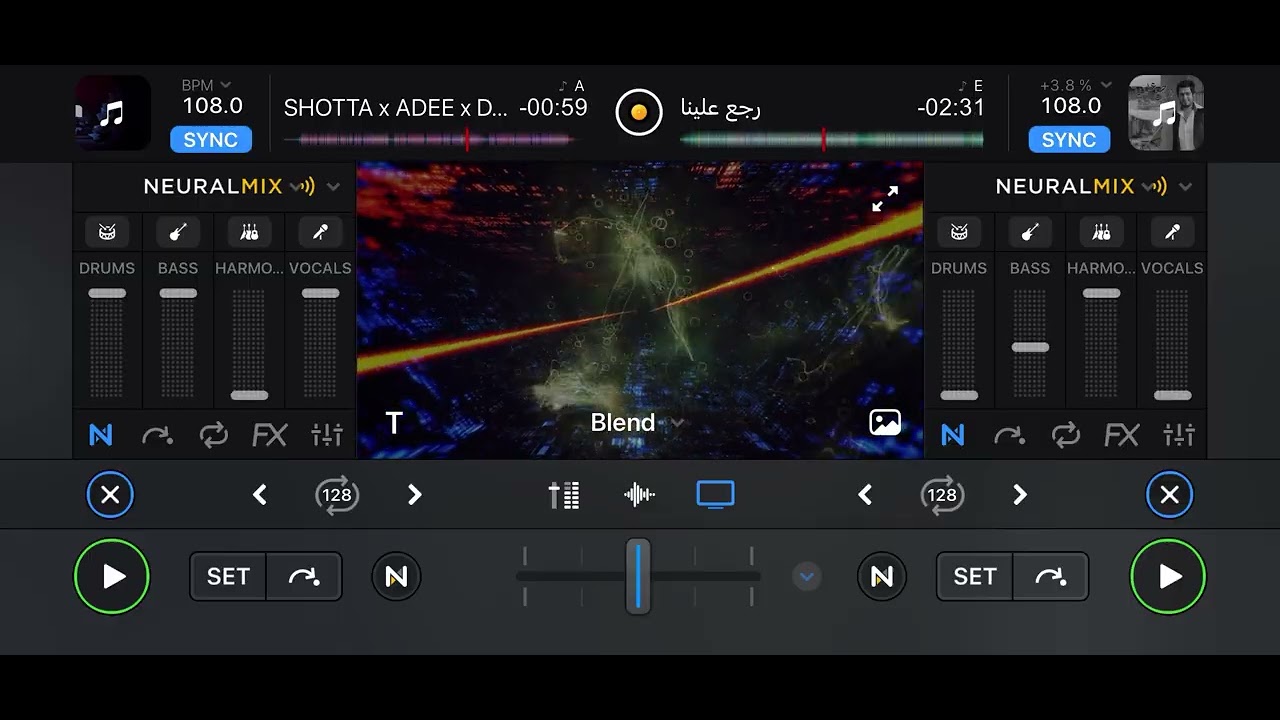Screen dimensions: 1280x720
Task: Switch to waveform view
Action: [x=640, y=494]
